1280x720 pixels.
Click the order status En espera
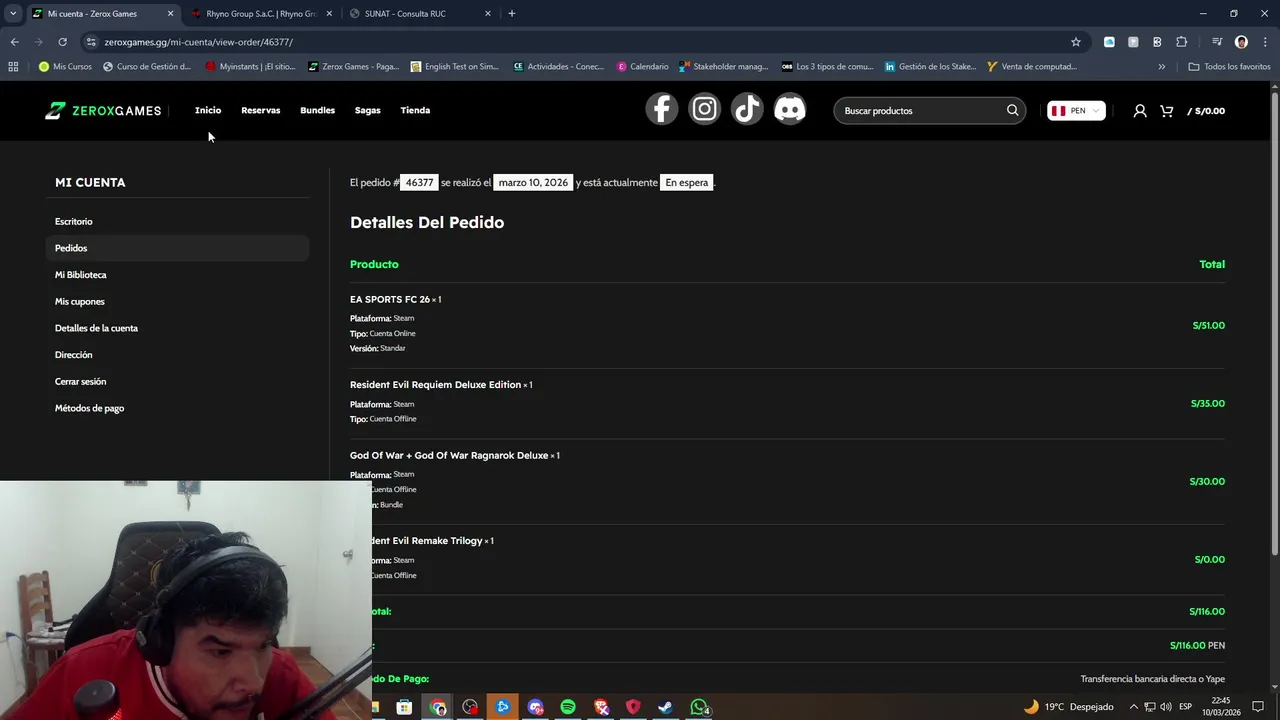click(x=687, y=183)
